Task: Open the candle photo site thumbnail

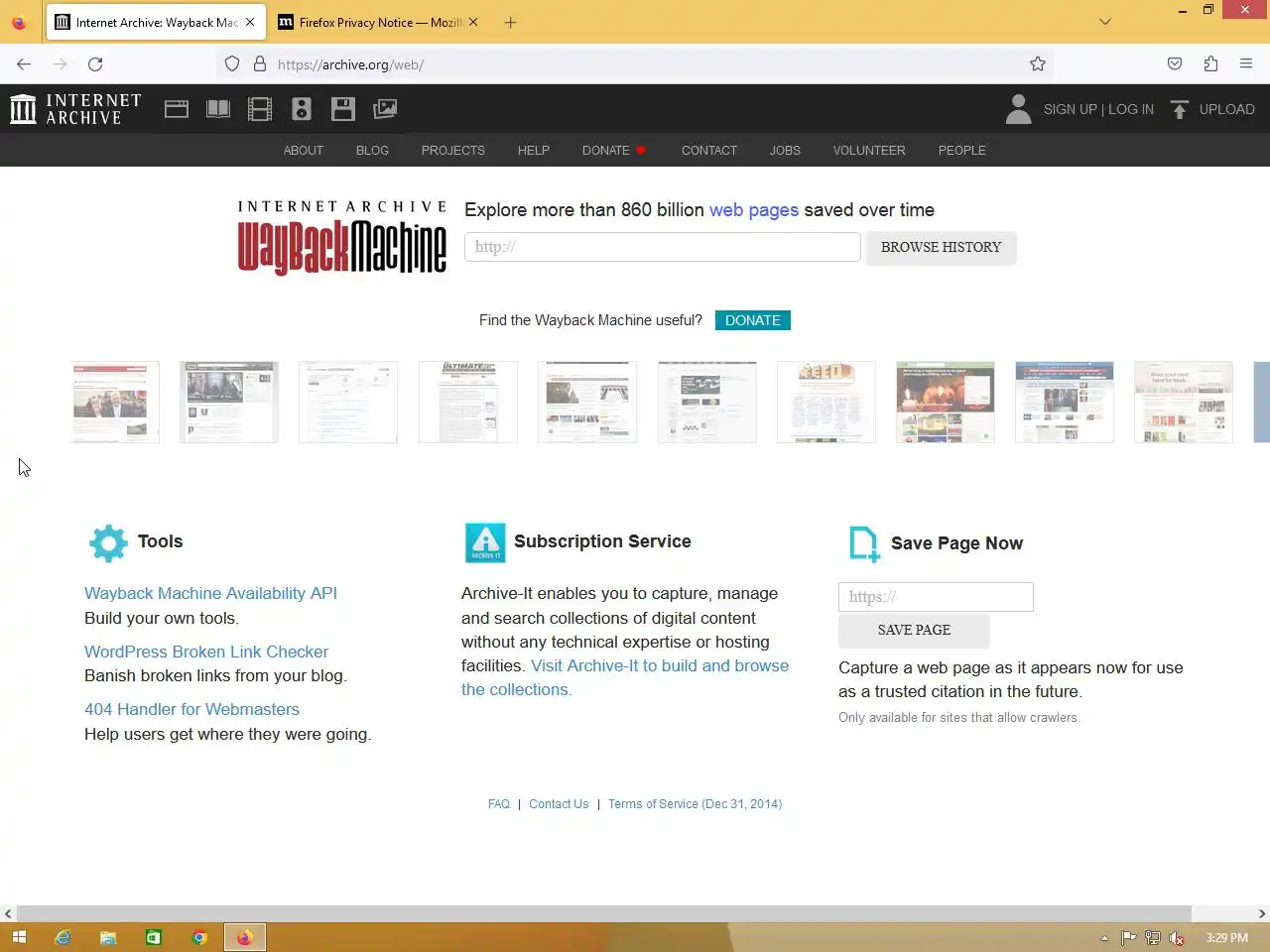Action: coord(946,402)
